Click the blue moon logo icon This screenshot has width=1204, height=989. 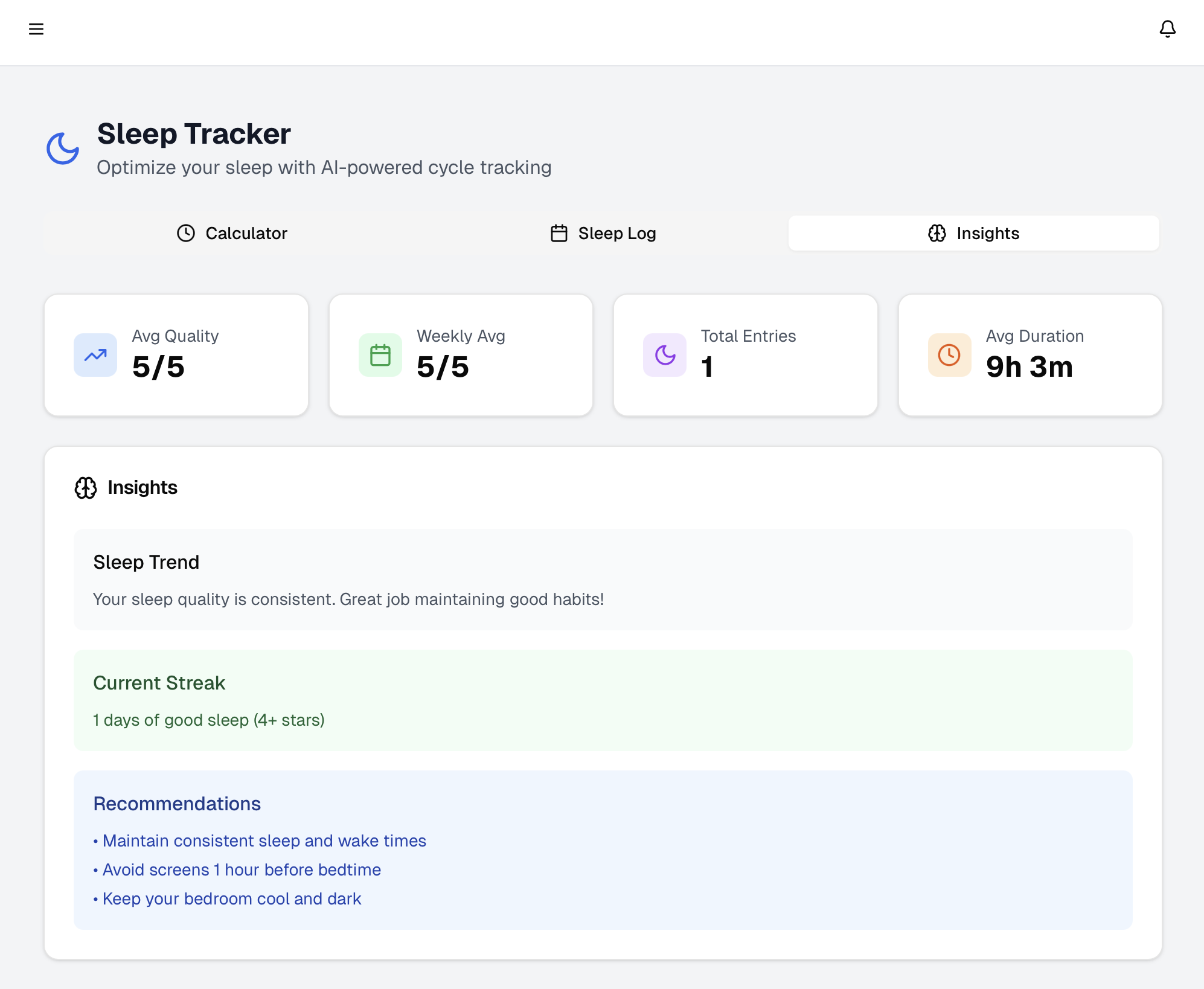point(63,149)
